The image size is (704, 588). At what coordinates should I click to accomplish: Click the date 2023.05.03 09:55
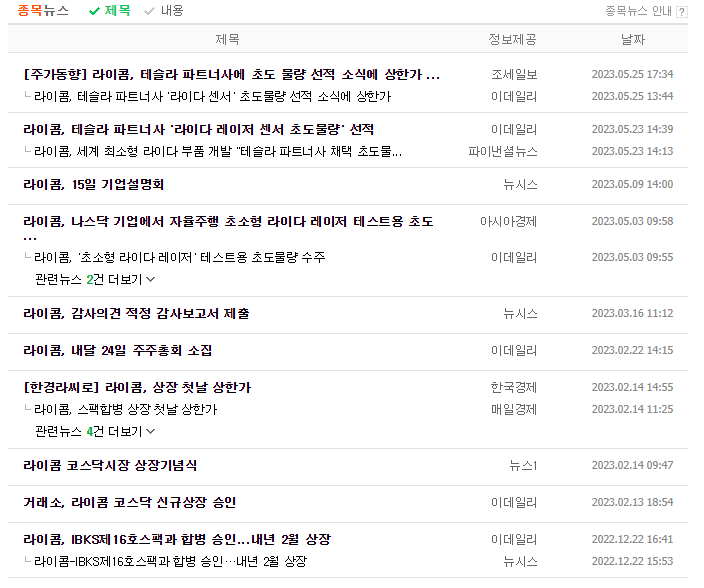632,258
